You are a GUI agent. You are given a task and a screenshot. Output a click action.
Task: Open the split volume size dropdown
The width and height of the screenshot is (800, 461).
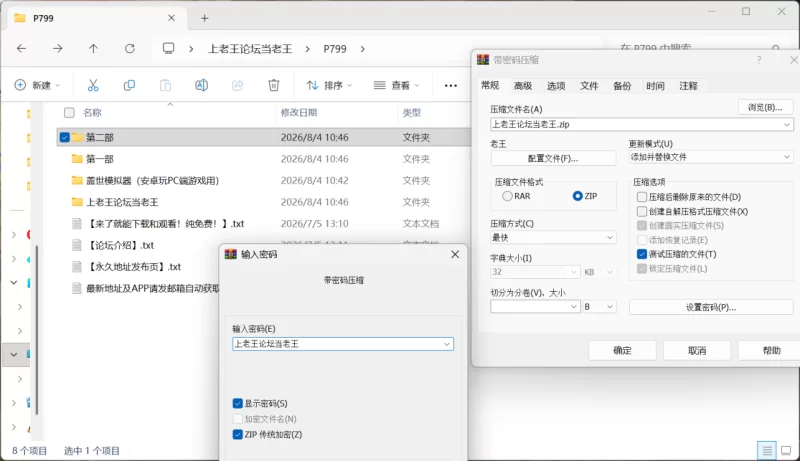573,306
